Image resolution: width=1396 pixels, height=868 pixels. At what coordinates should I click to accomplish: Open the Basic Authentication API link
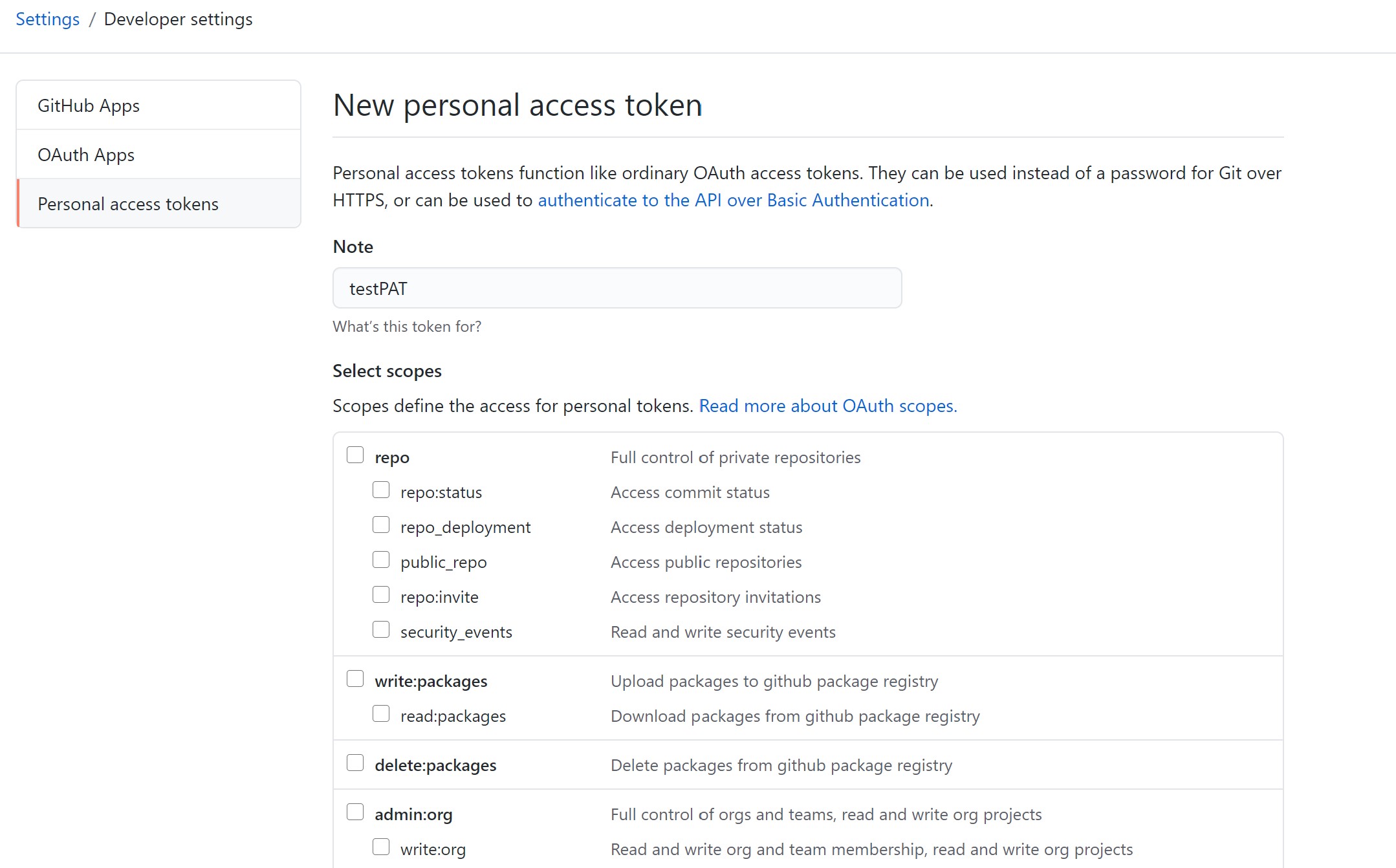click(x=734, y=201)
